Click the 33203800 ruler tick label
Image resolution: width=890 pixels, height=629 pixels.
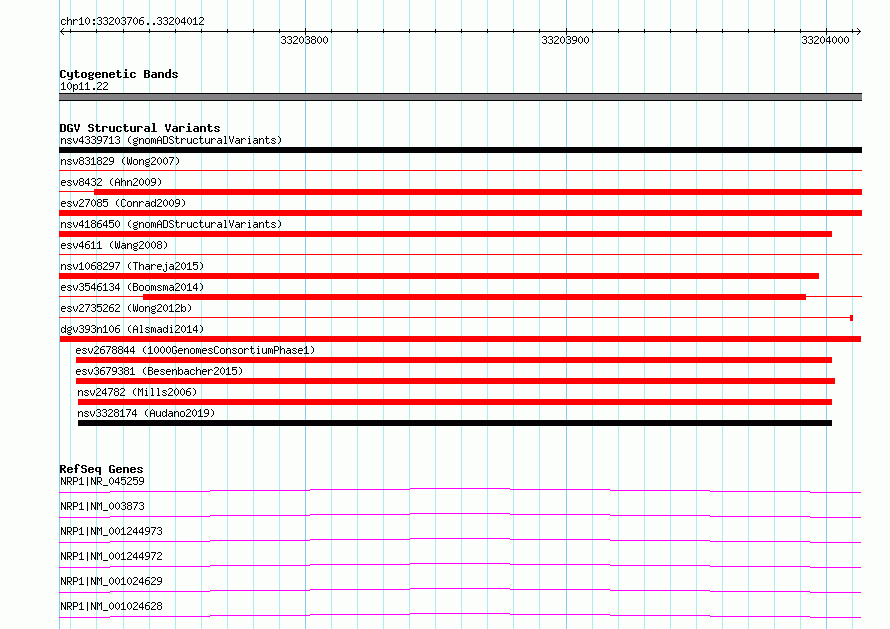[304, 40]
